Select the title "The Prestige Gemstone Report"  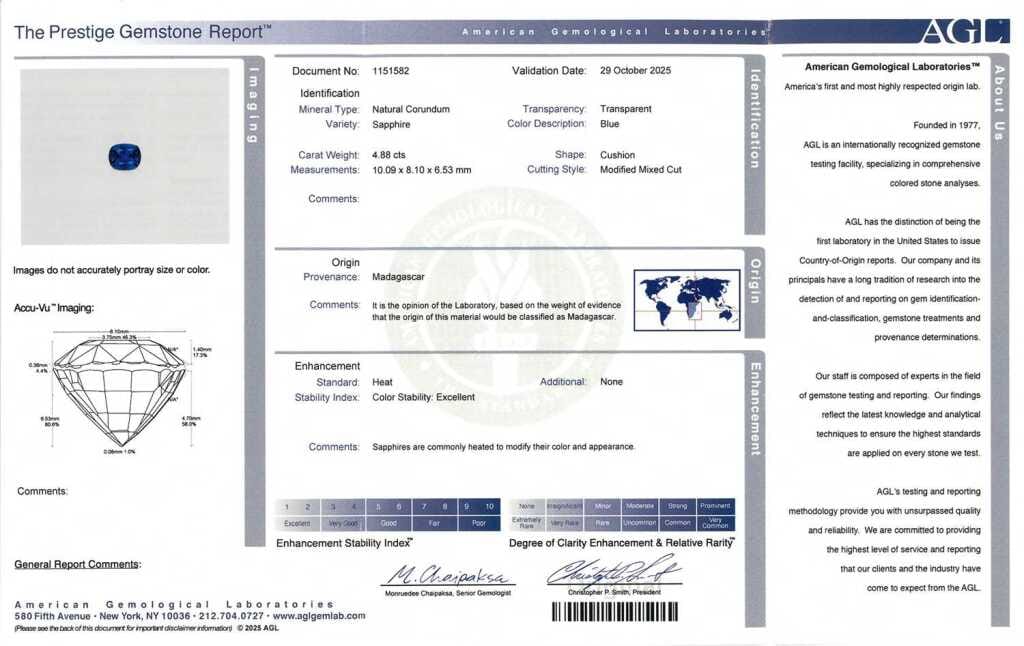coord(142,31)
